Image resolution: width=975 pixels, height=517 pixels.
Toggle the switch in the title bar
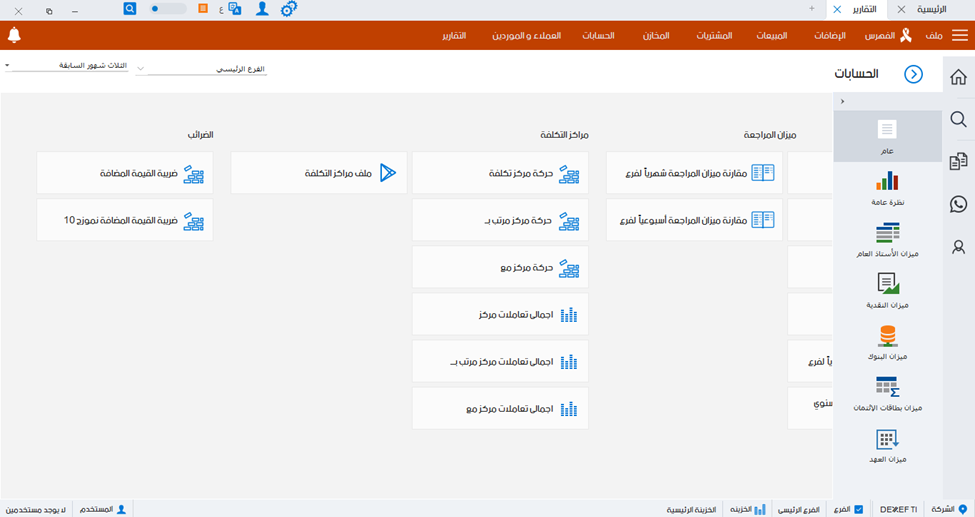168,8
